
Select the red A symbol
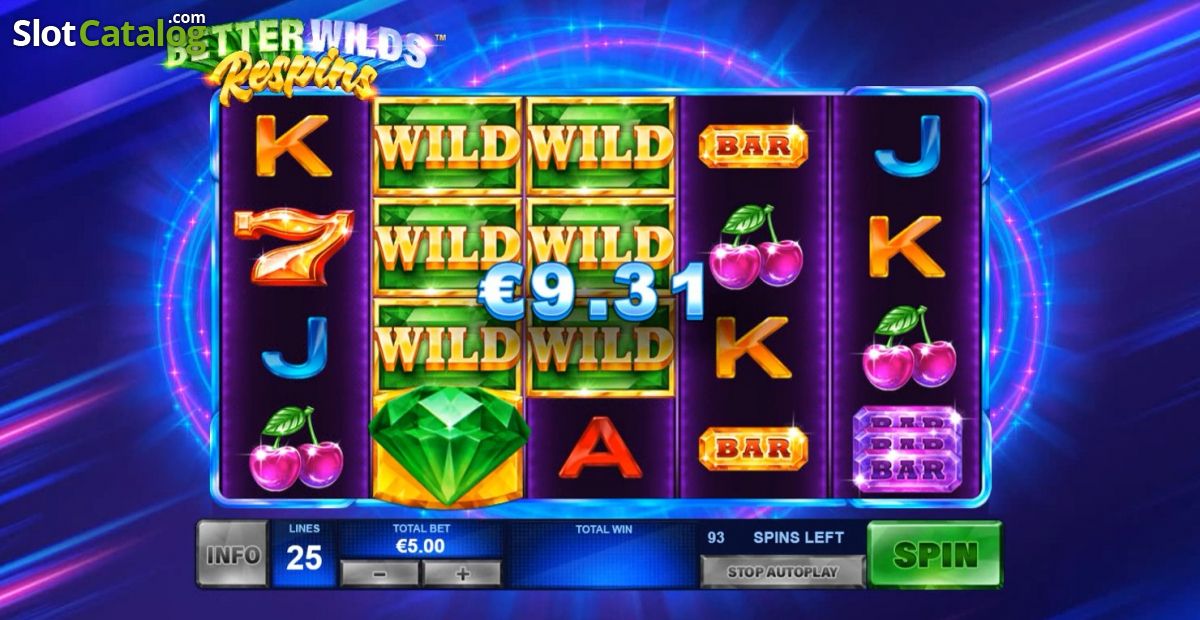click(600, 447)
